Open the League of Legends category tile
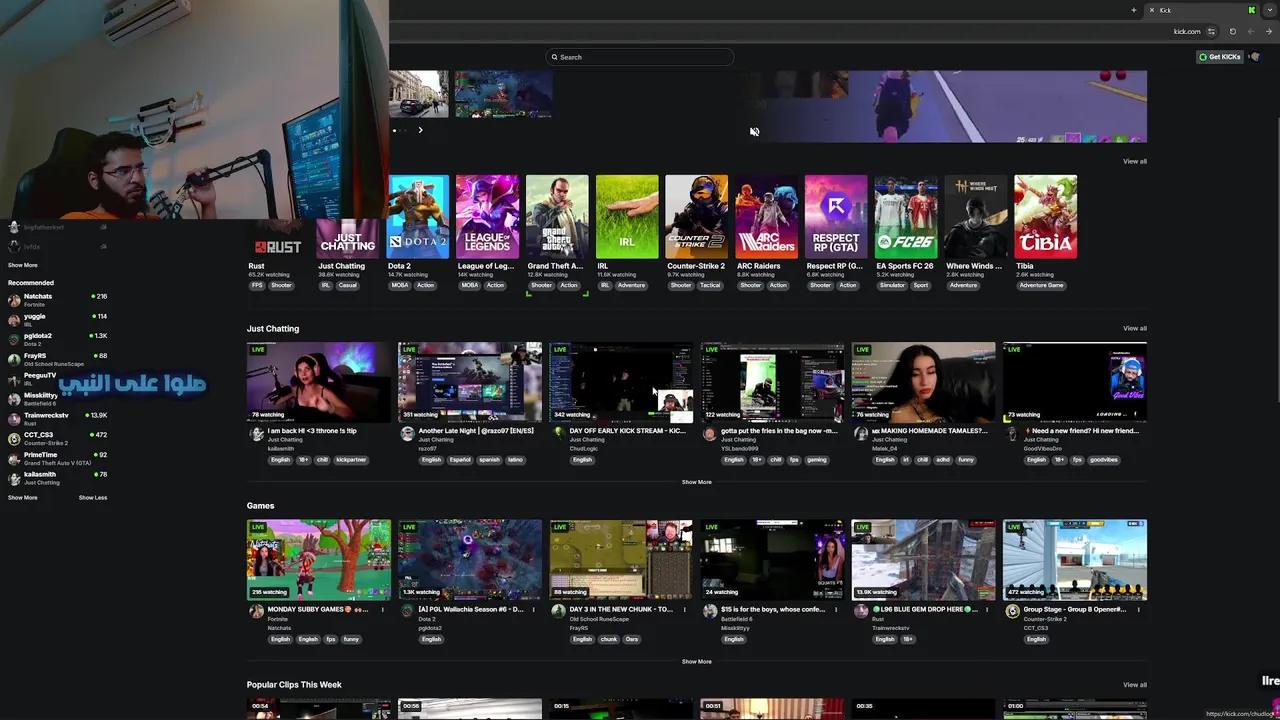The width and height of the screenshot is (1280, 720). pyautogui.click(x=487, y=217)
